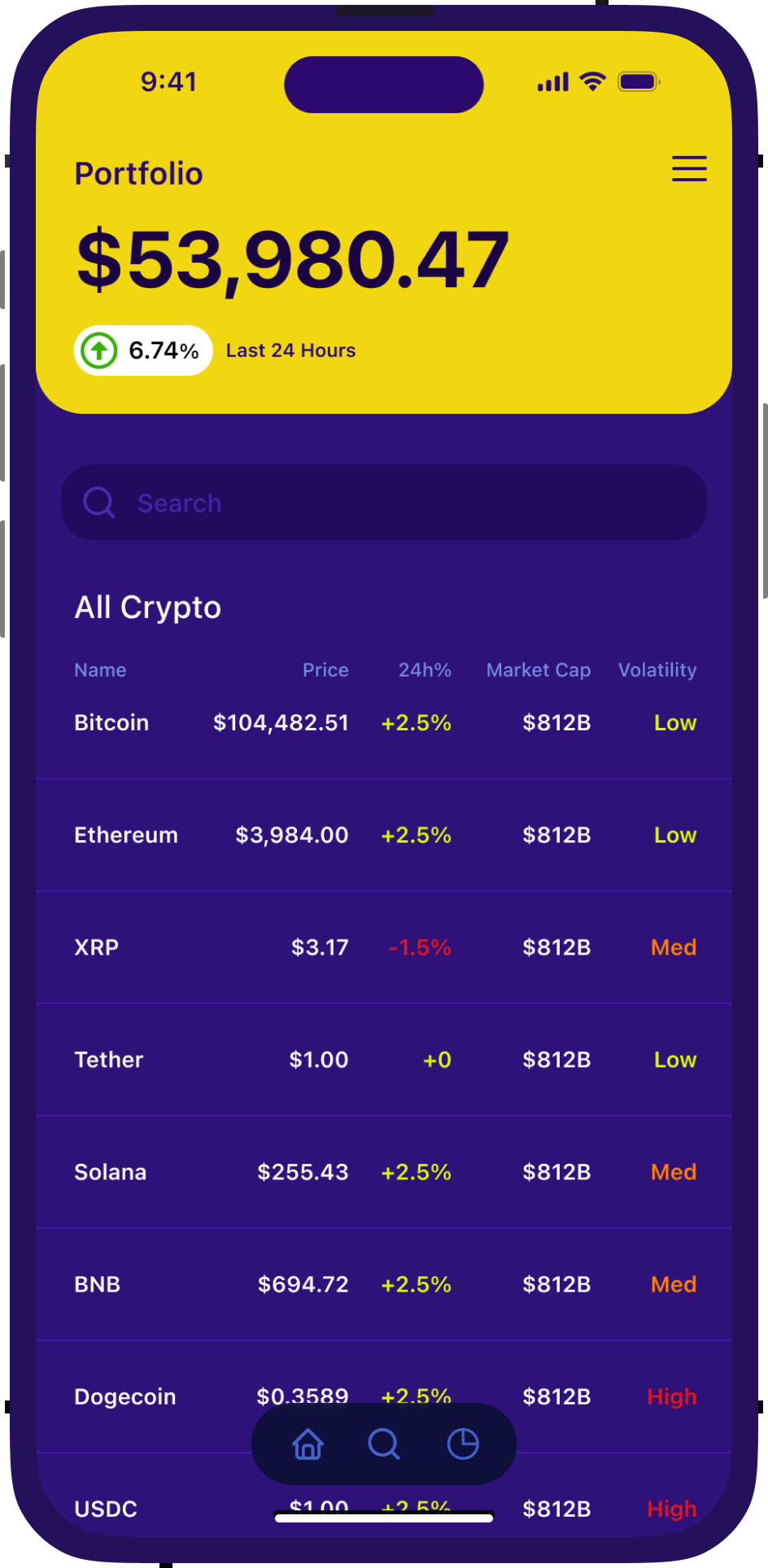768x1568 pixels.
Task: Open the XRP row
Action: coord(97,947)
